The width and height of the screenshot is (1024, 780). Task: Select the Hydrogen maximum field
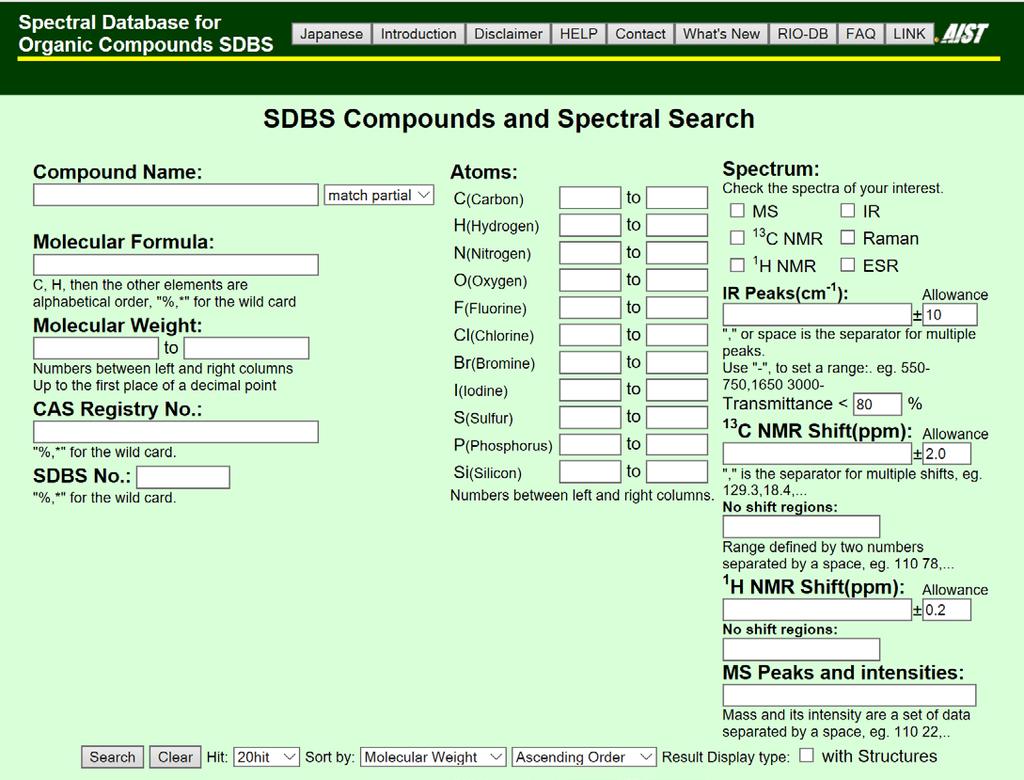pos(677,225)
